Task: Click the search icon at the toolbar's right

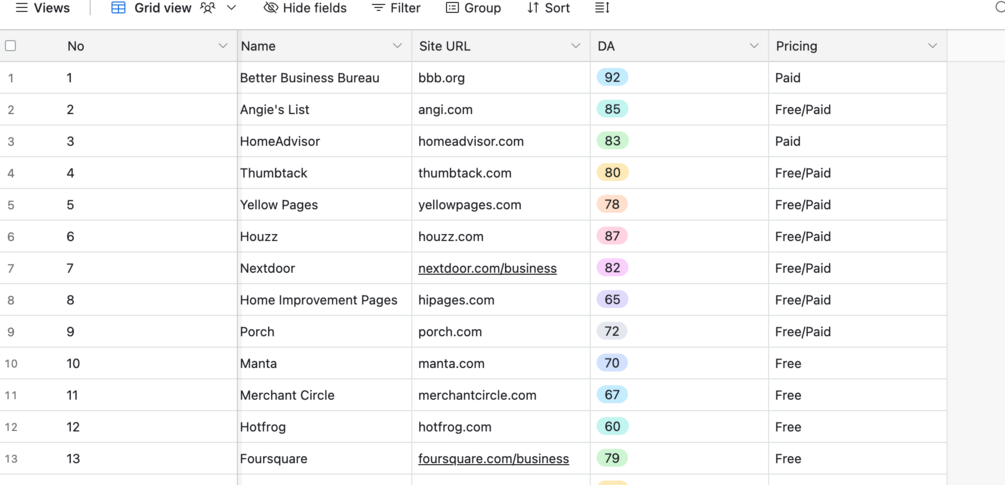Action: 999,8
